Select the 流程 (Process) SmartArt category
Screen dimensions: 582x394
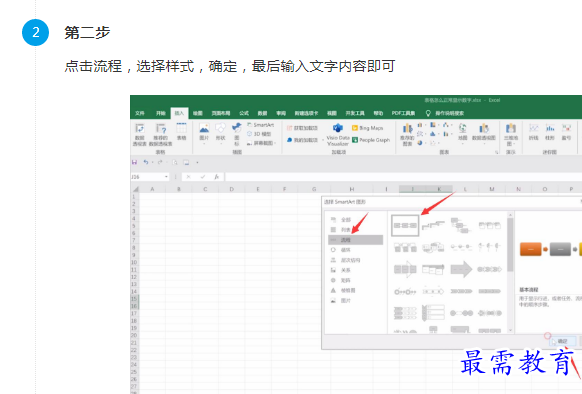pyautogui.click(x=356, y=240)
